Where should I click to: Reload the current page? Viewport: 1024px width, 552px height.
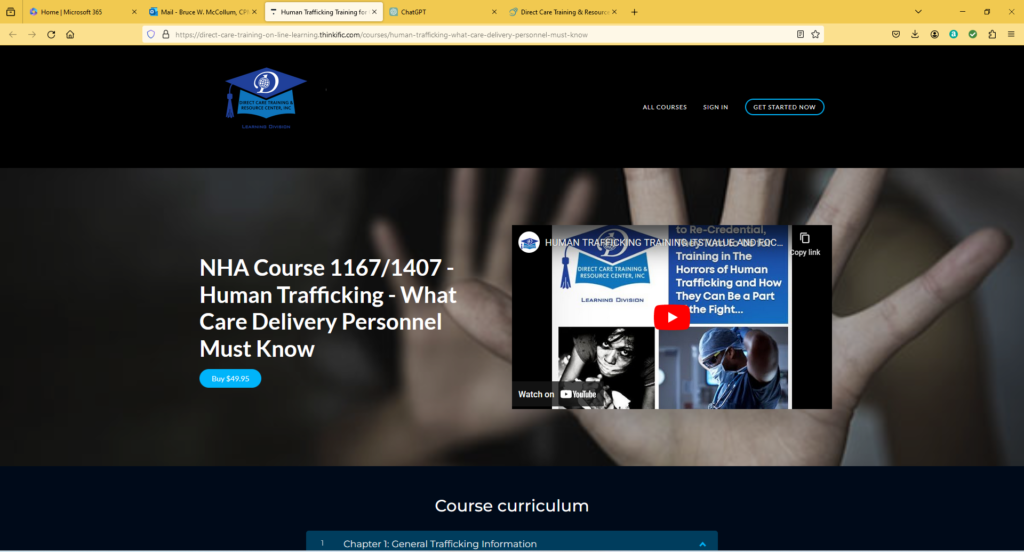pos(50,34)
